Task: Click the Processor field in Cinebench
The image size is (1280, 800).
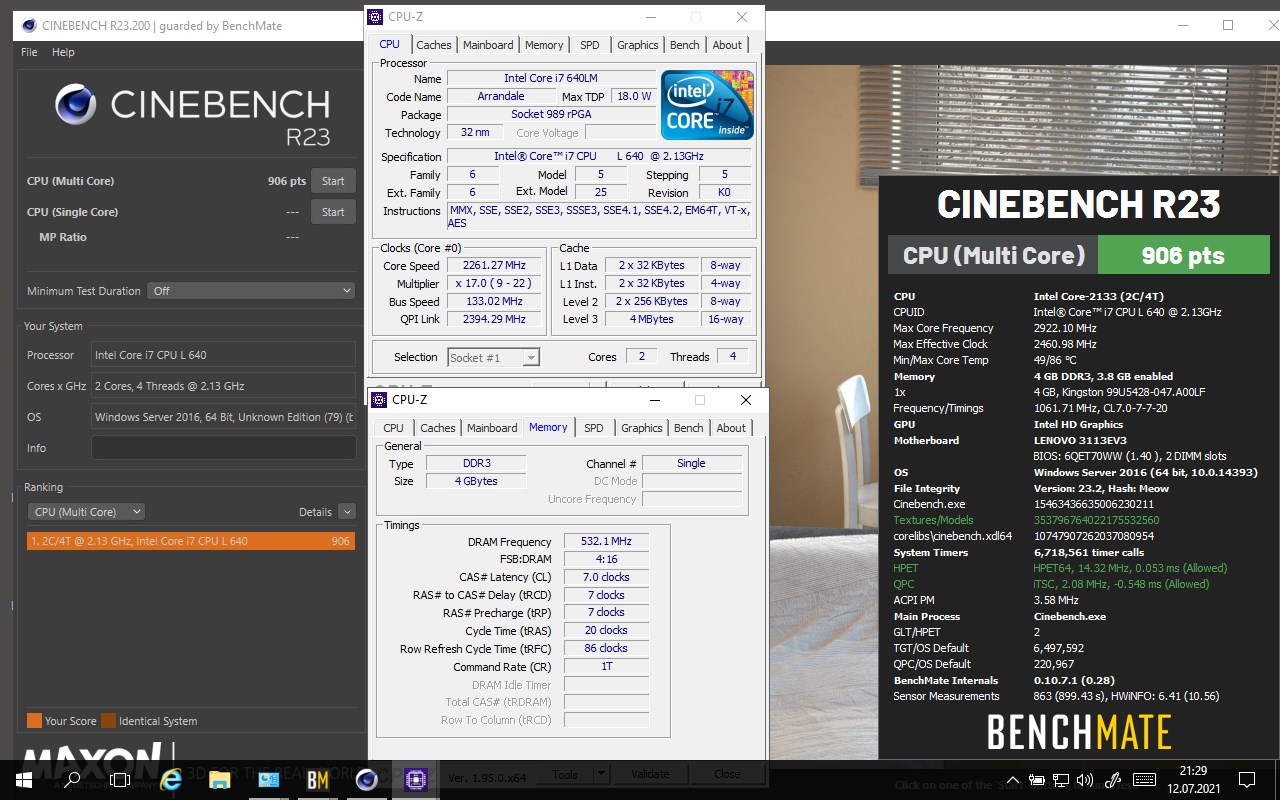Action: (223, 355)
